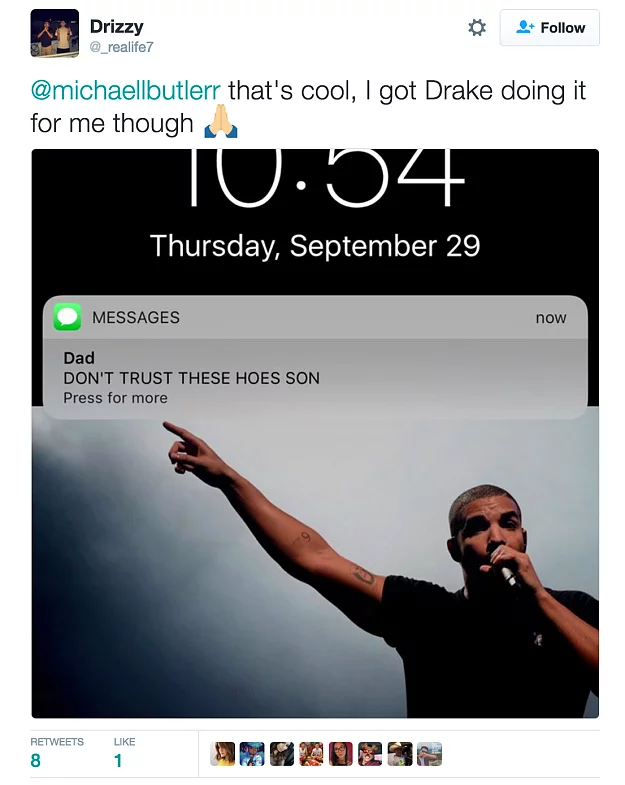Open the fifth retweeter avatar with glasses

click(x=341, y=754)
